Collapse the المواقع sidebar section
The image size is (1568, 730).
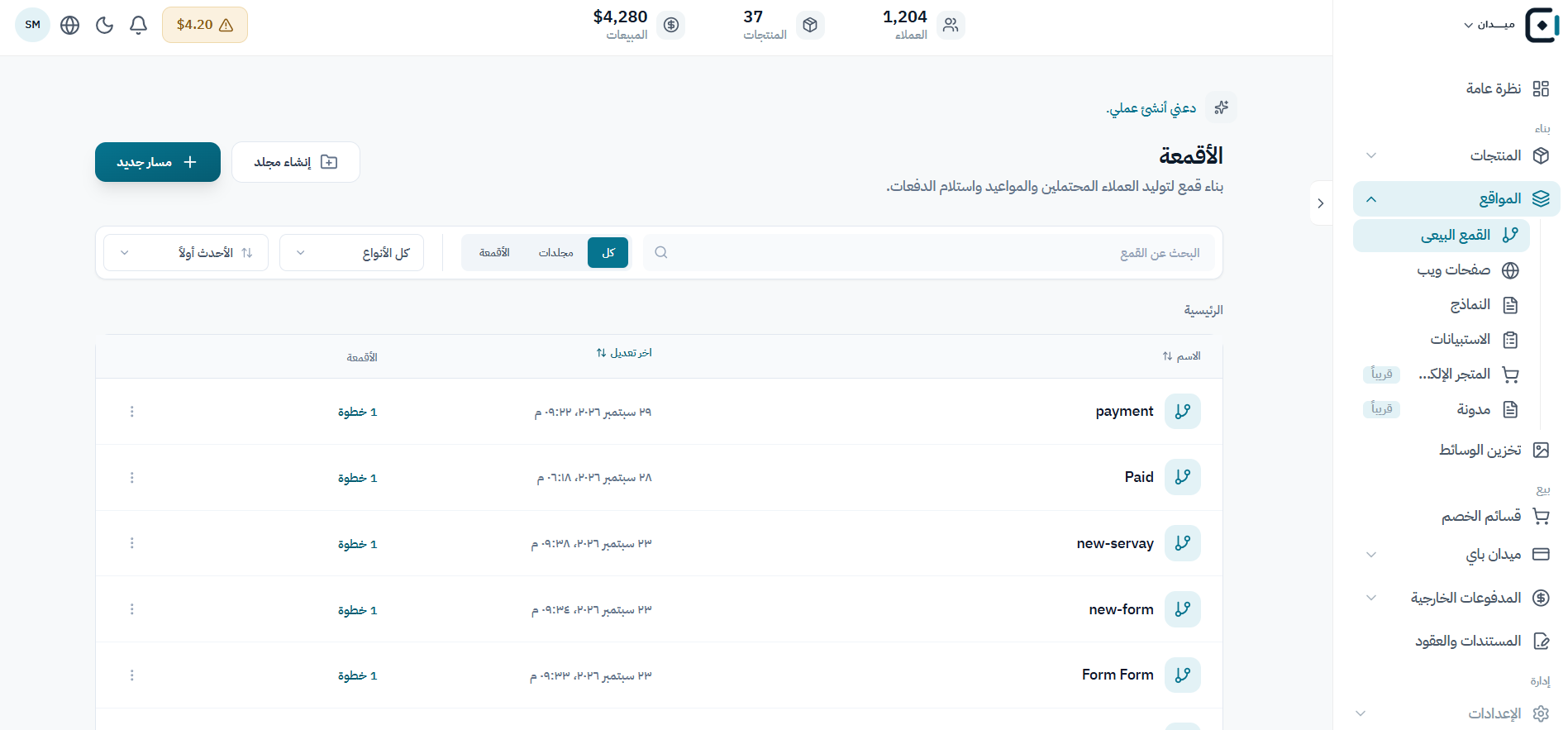point(1456,198)
